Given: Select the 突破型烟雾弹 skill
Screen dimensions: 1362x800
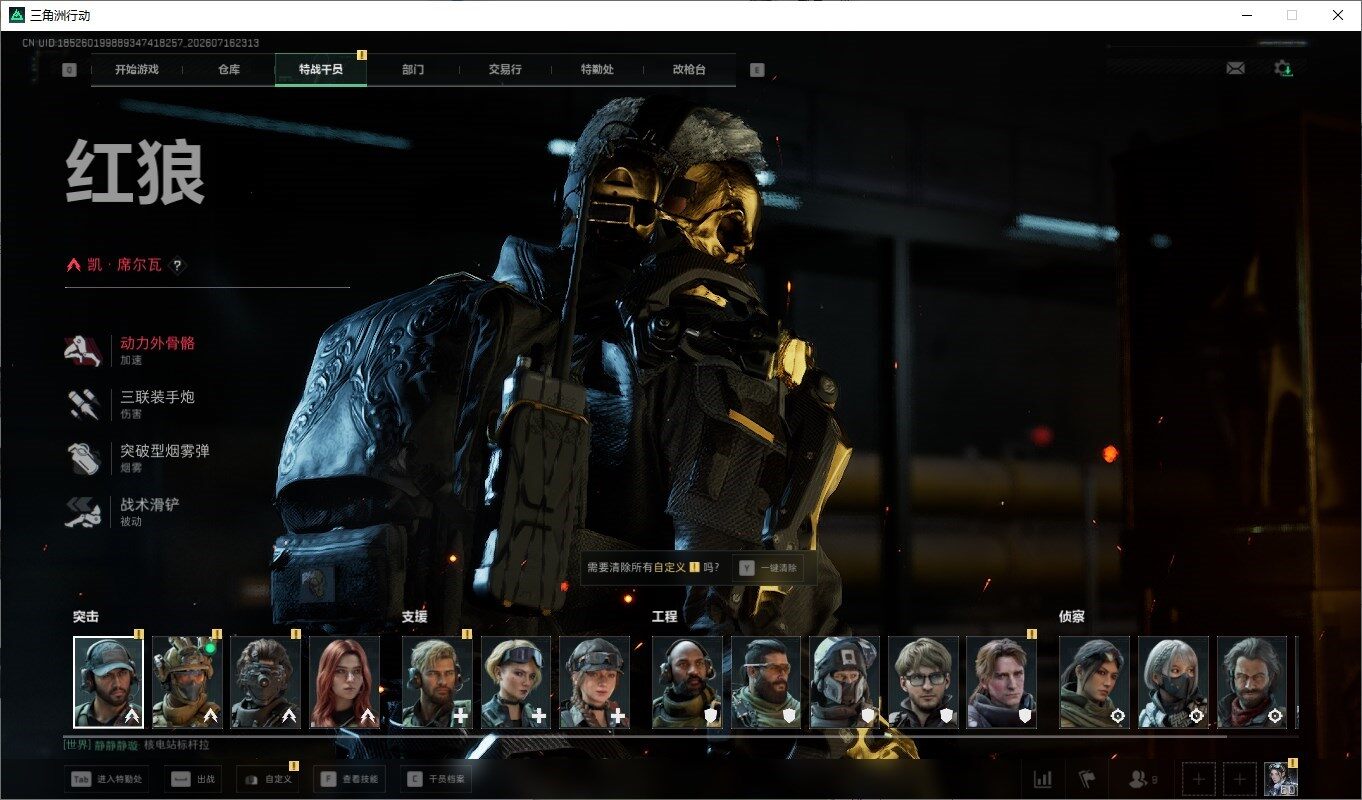Looking at the screenshot, I should coord(137,459).
